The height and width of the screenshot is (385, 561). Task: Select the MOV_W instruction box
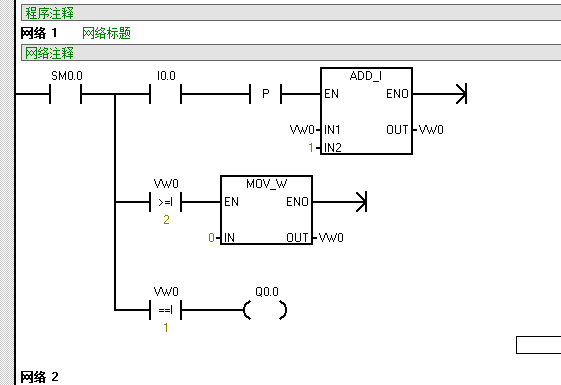coord(267,210)
